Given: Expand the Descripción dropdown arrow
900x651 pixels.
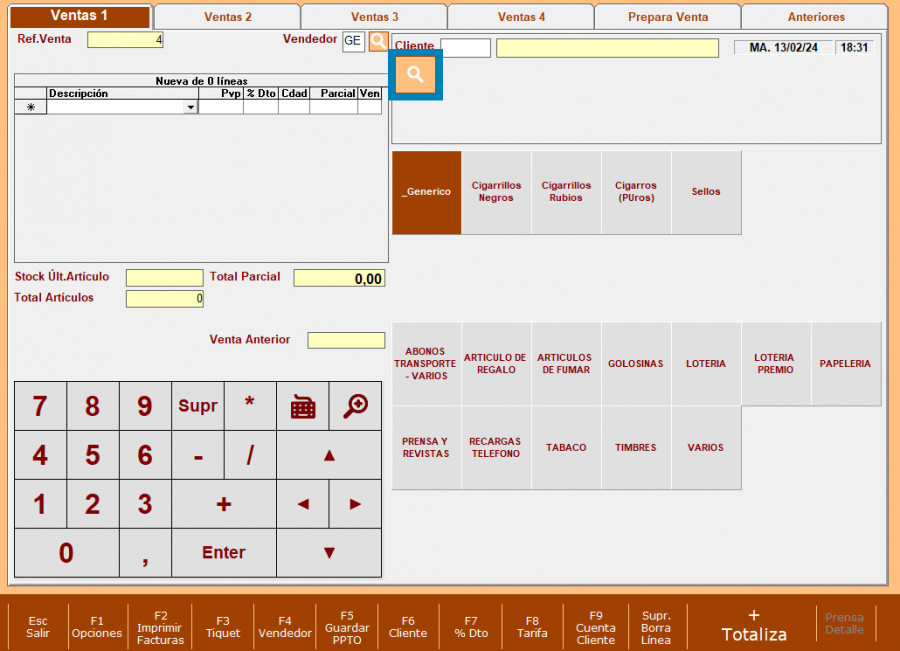Looking at the screenshot, I should [190, 107].
